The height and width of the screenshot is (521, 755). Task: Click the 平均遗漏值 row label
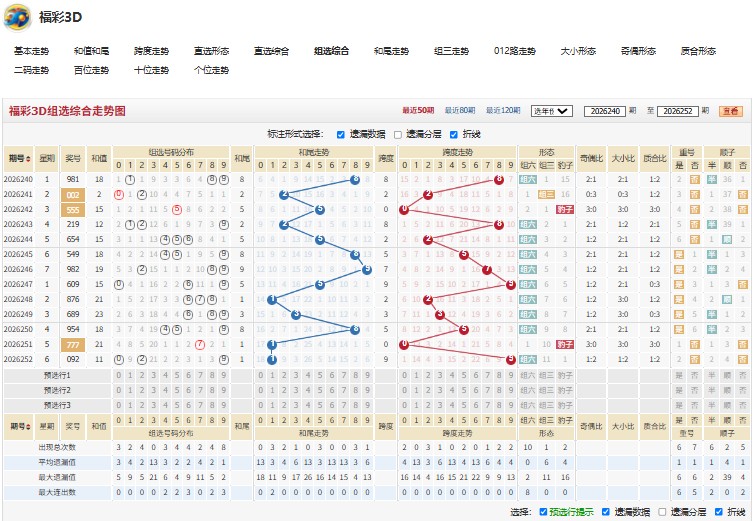pyautogui.click(x=57, y=462)
